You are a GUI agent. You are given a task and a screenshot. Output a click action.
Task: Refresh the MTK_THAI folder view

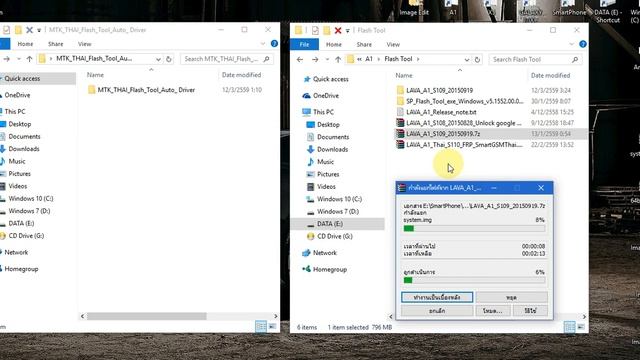[x=169, y=59]
